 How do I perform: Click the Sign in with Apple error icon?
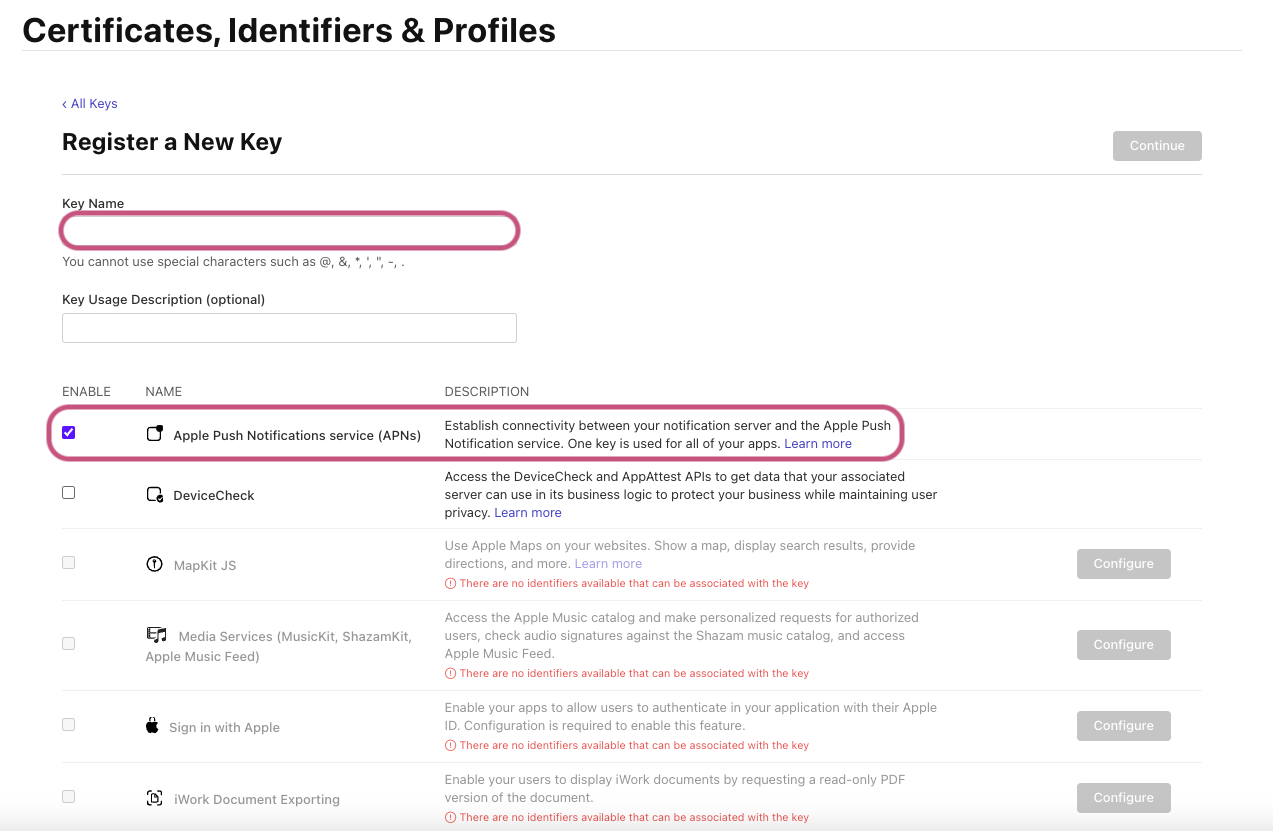[450, 745]
